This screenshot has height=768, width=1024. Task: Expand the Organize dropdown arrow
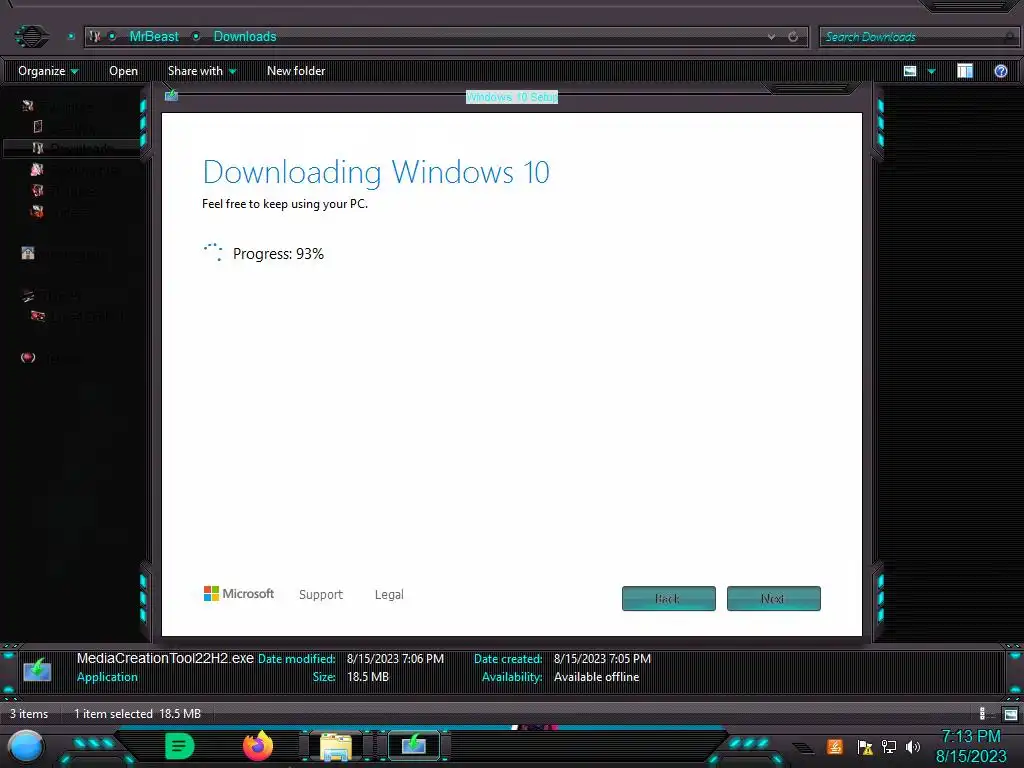pyautogui.click(x=74, y=71)
